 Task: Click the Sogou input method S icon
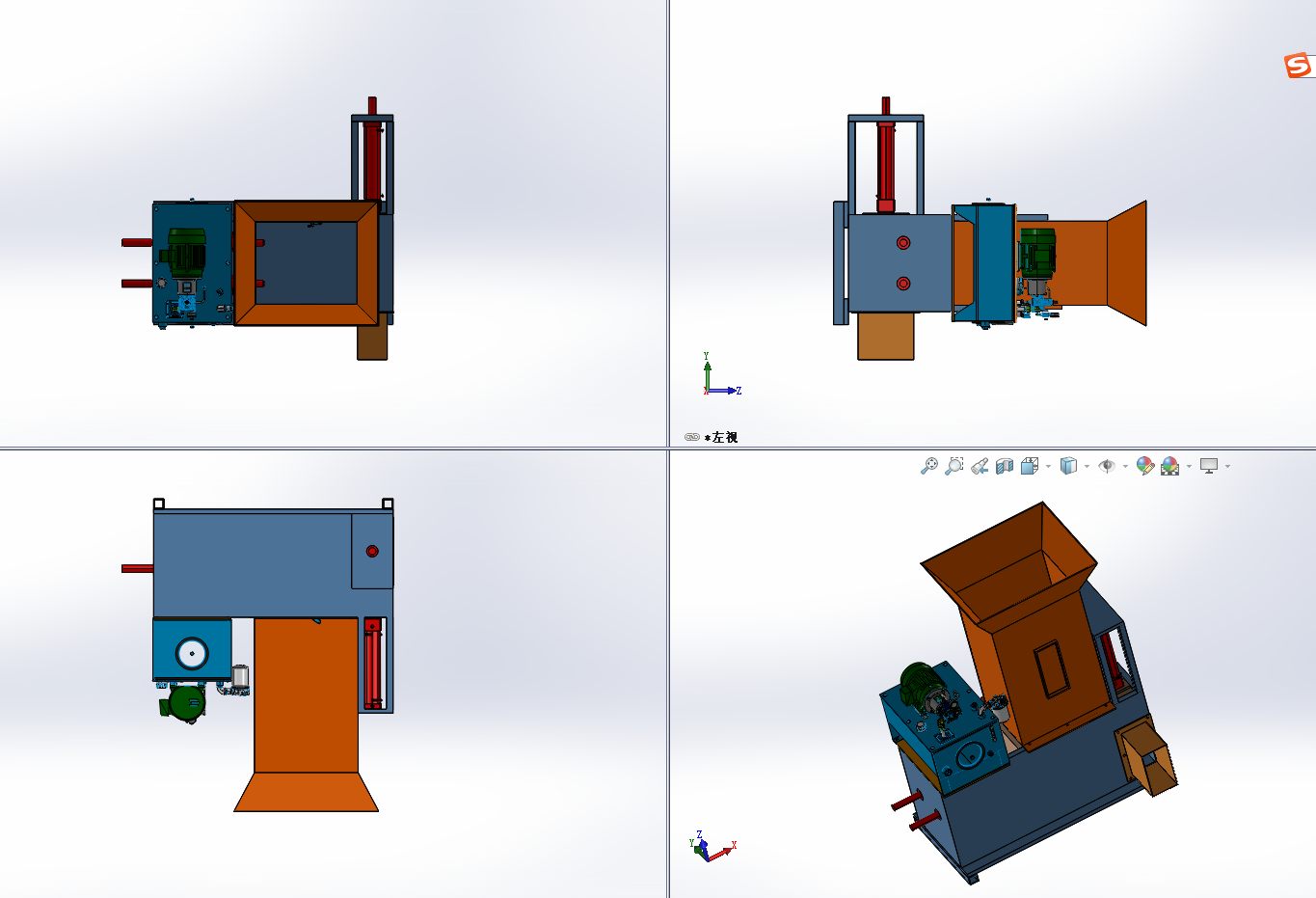pos(1298,66)
